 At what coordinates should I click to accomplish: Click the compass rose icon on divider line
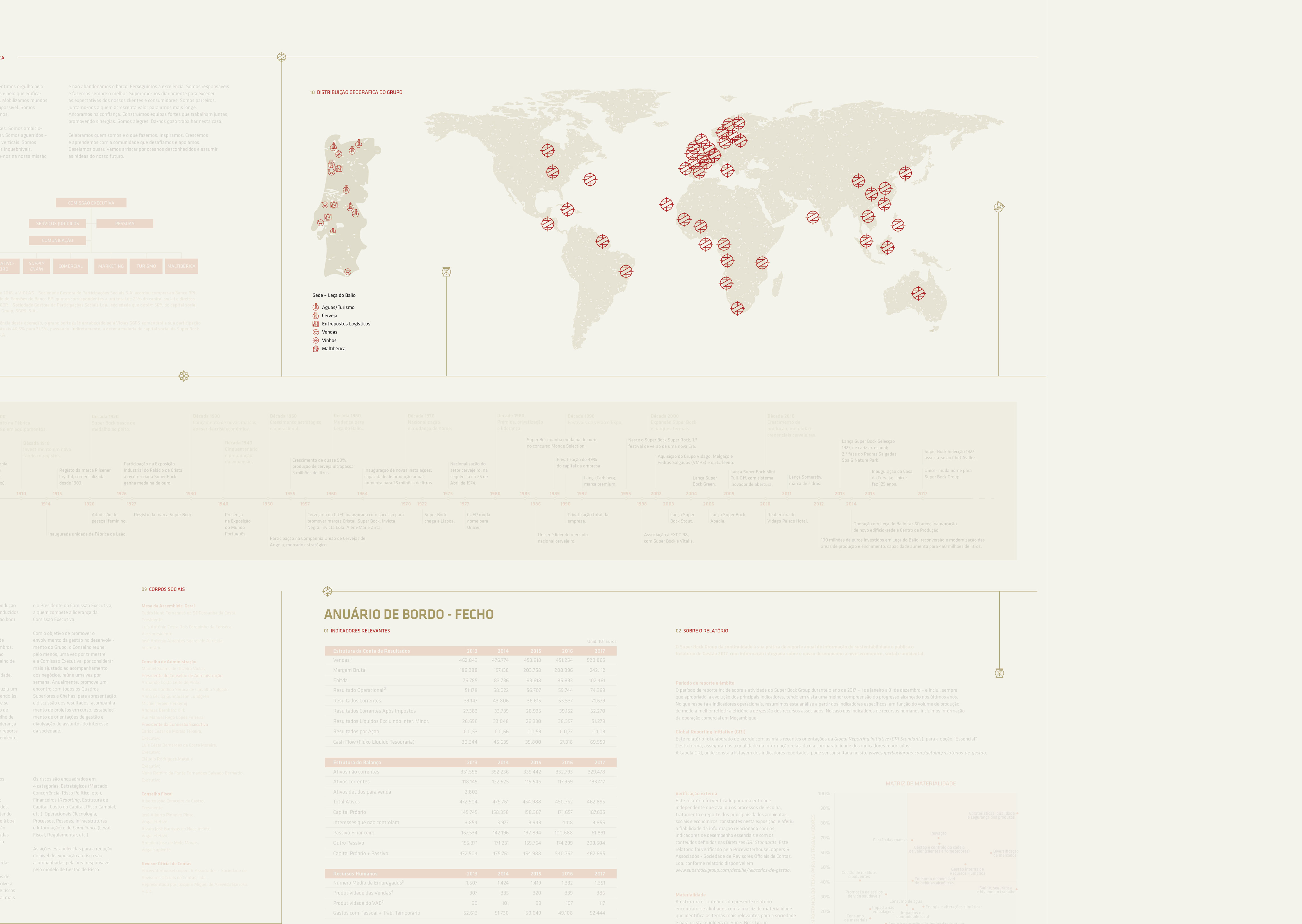184,376
